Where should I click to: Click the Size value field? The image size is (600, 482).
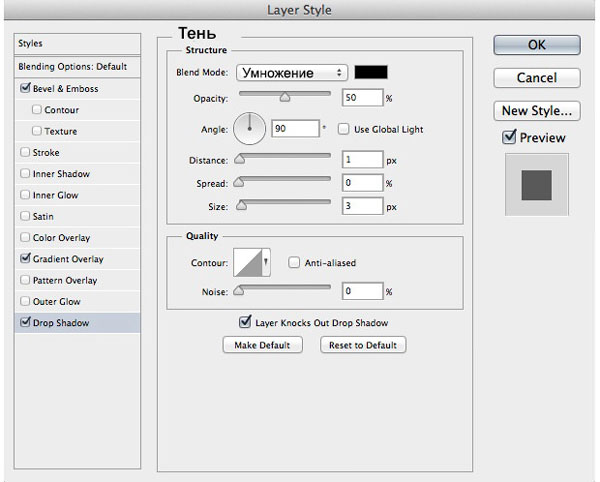[362, 206]
